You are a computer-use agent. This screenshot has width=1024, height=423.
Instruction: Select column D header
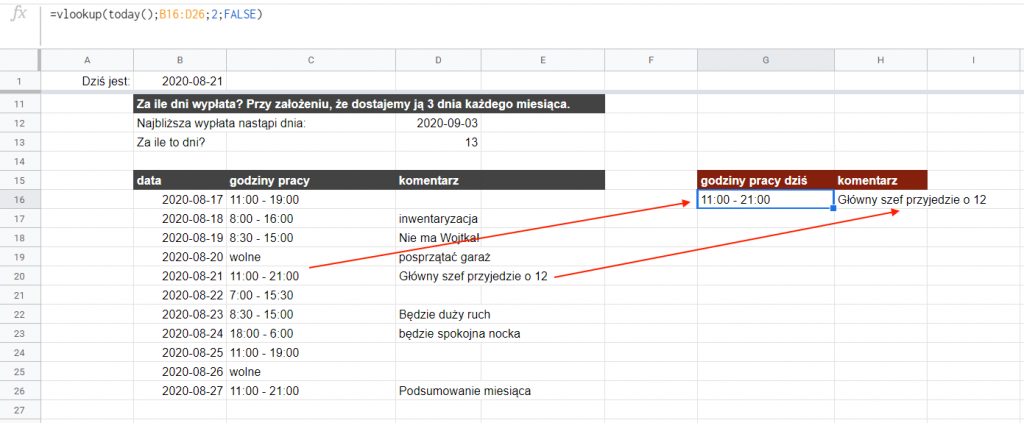[438, 60]
